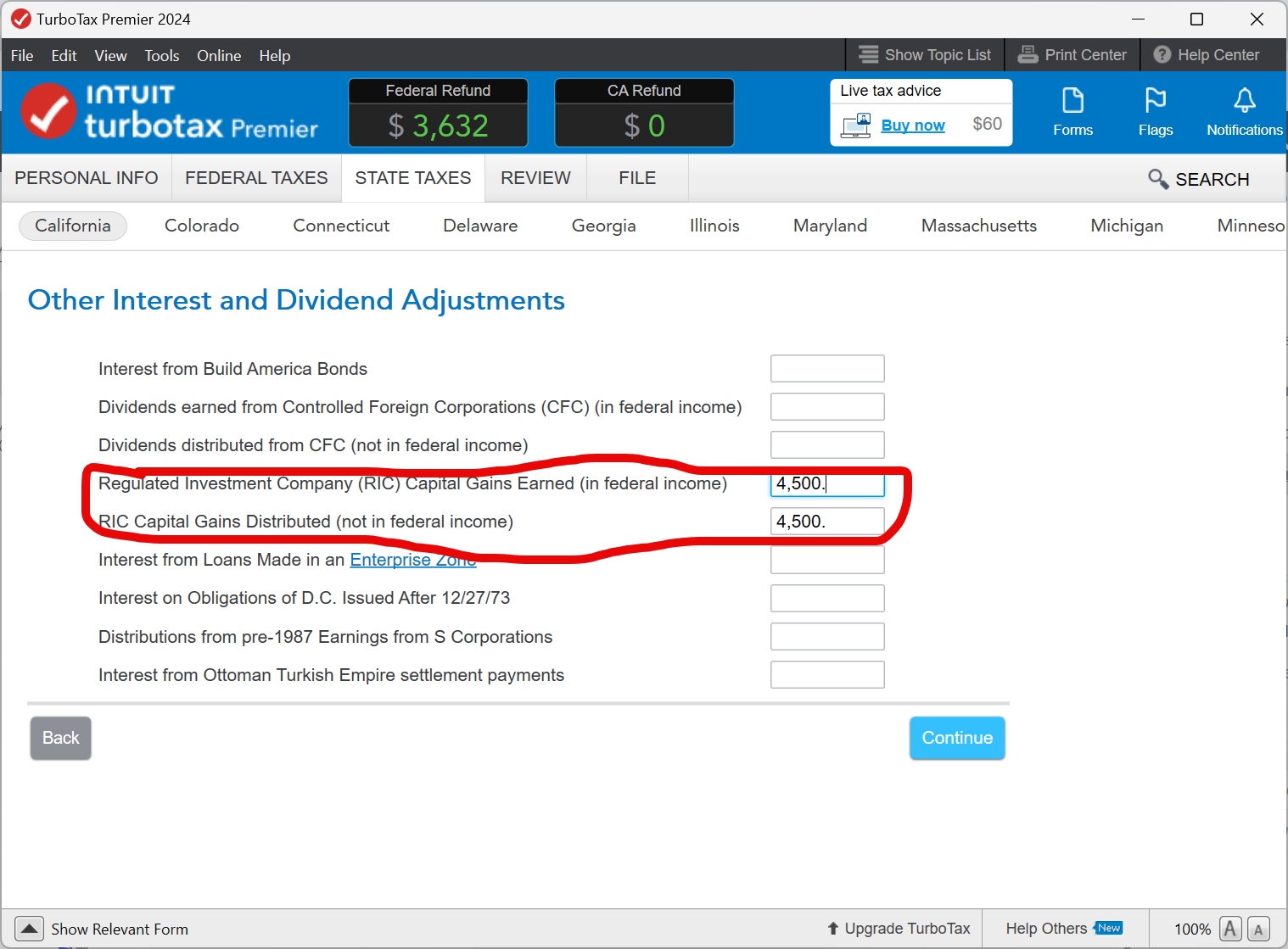Select the Massachusetts state tab
Screen dimensions: 1288x949
pos(979,226)
